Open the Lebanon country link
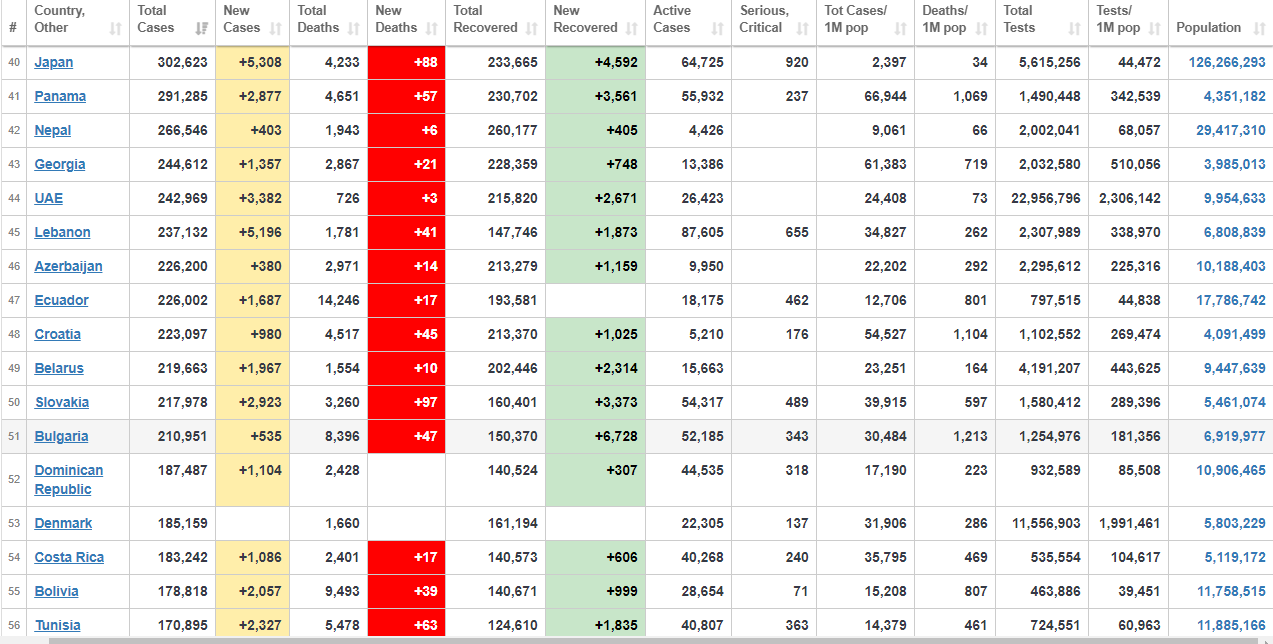The image size is (1273, 644). point(62,232)
